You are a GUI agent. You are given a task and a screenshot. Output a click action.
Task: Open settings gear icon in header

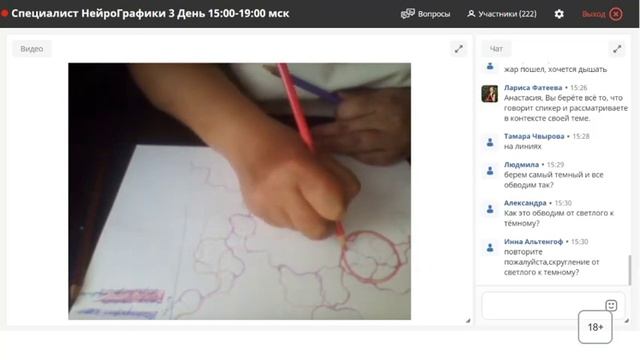point(559,14)
